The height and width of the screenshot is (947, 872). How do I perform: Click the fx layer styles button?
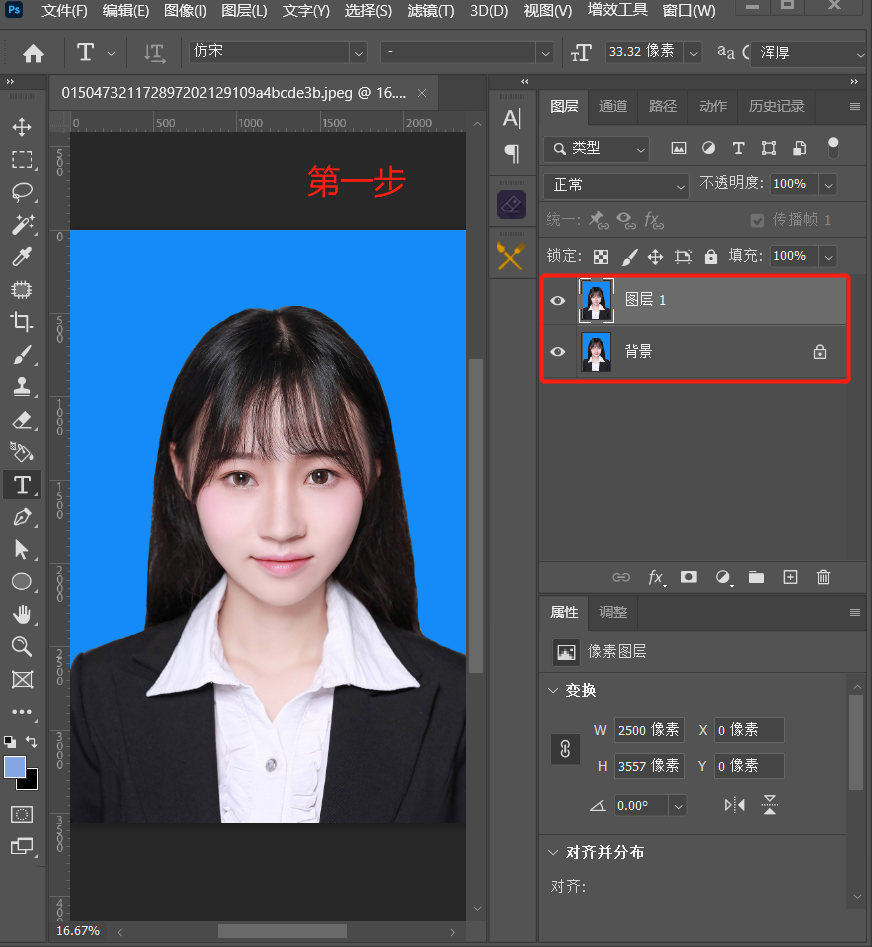[x=655, y=577]
